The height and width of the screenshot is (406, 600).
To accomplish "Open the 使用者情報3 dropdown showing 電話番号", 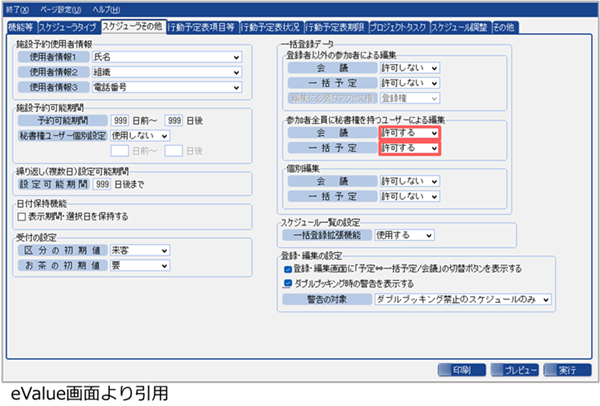I will pyautogui.click(x=166, y=89).
